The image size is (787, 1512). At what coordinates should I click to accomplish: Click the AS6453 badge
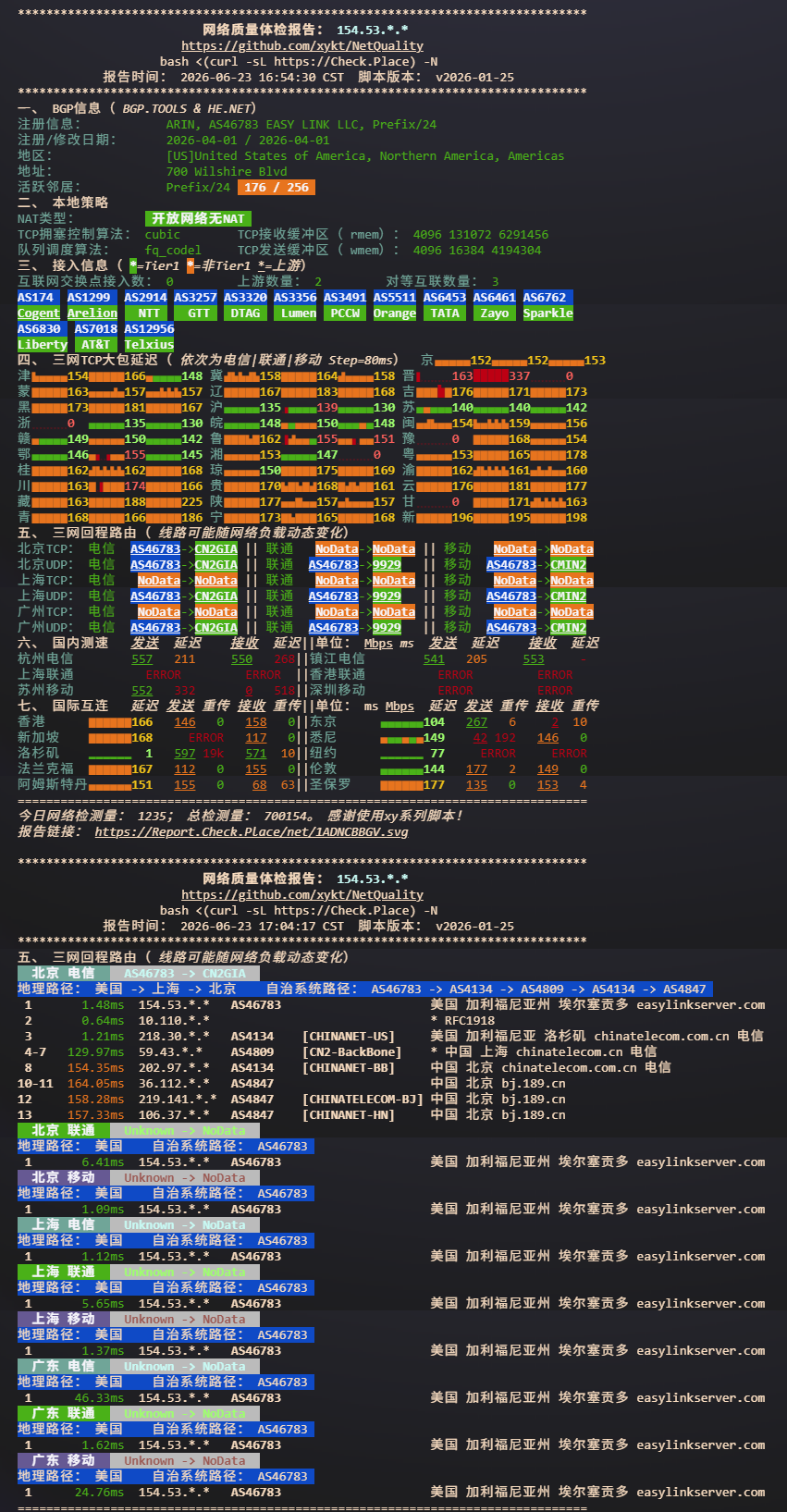445,297
